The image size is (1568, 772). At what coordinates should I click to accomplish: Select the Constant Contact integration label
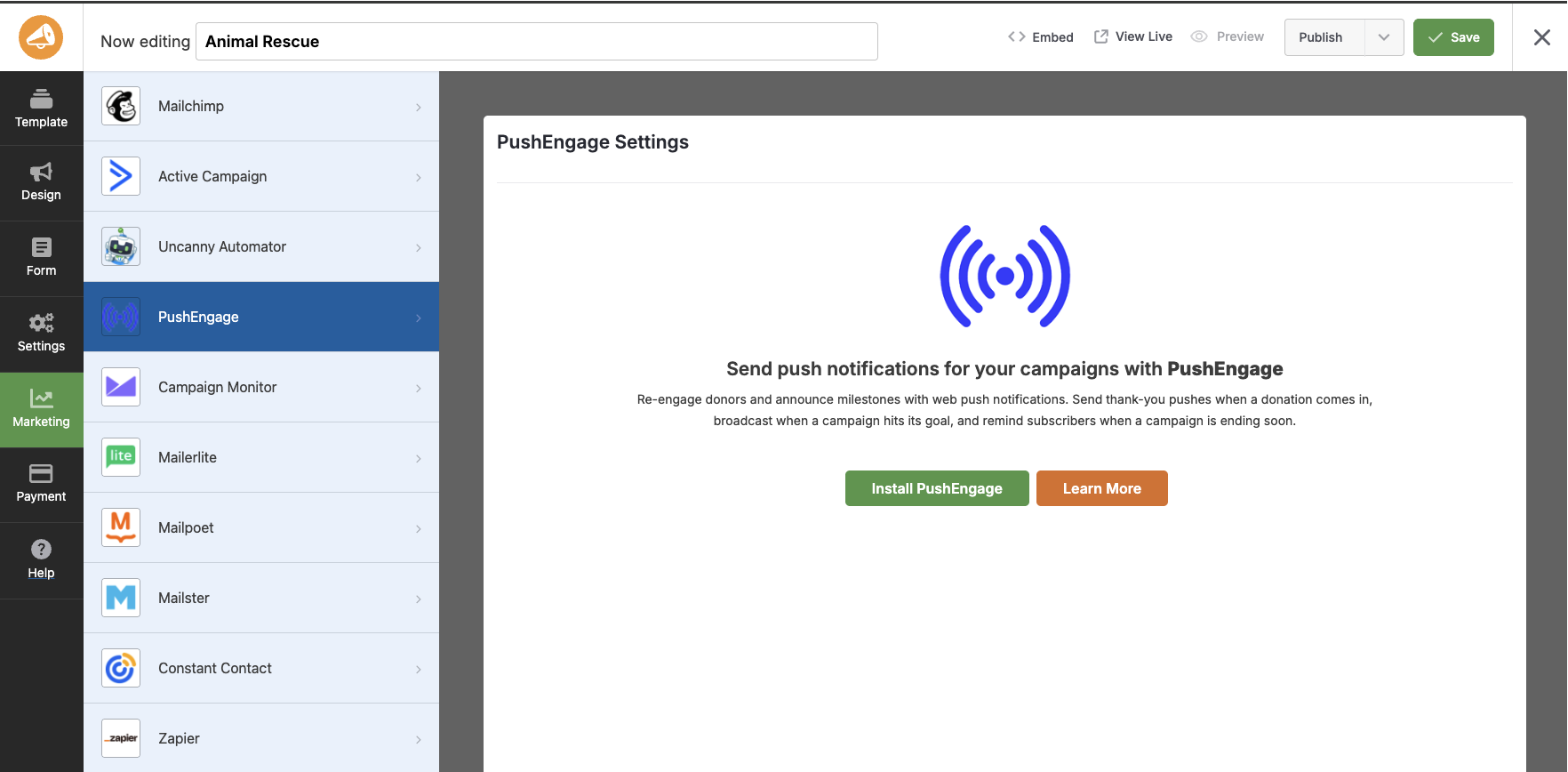(215, 668)
